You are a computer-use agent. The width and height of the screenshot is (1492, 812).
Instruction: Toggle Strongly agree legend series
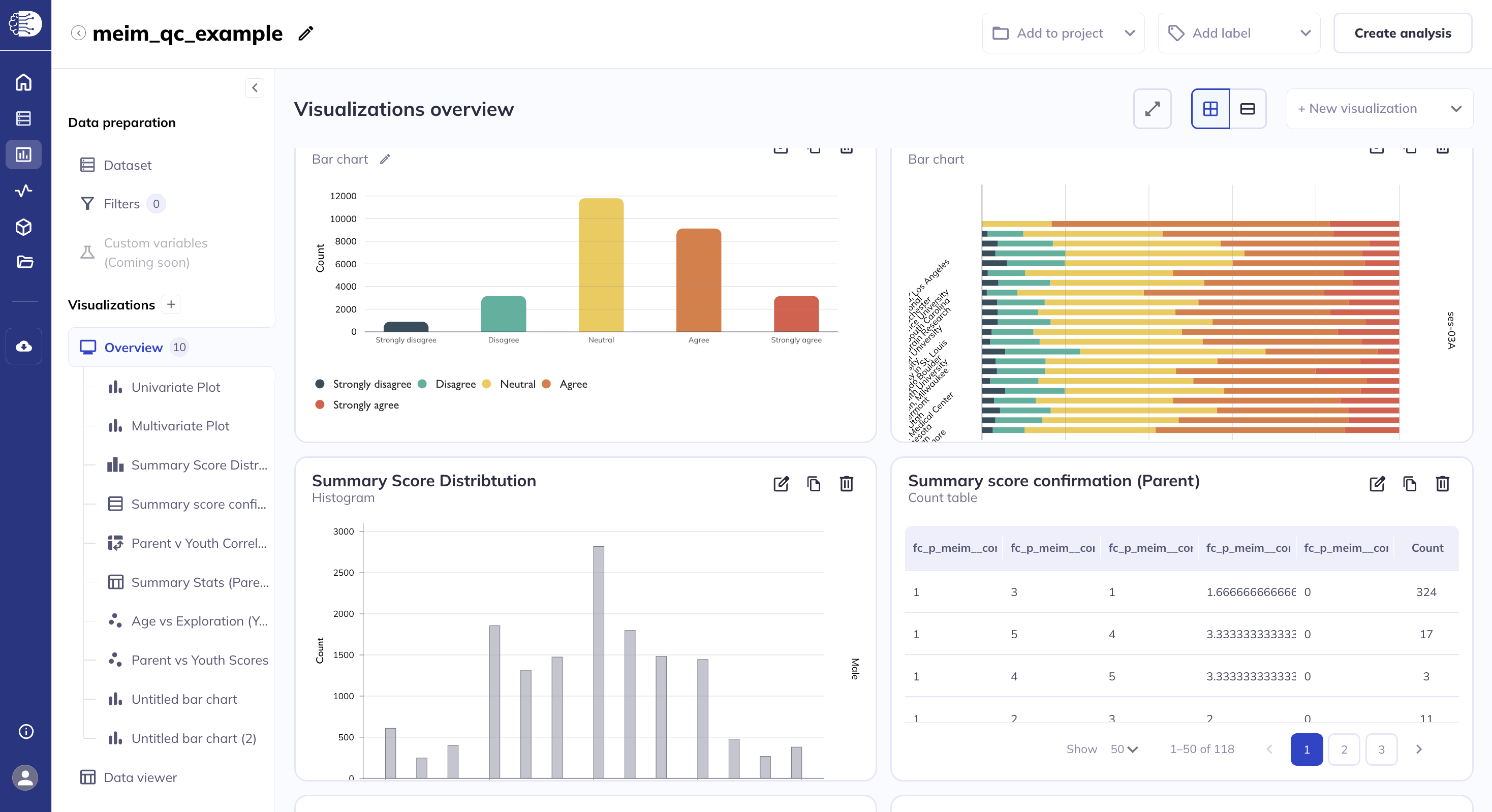pyautogui.click(x=357, y=405)
